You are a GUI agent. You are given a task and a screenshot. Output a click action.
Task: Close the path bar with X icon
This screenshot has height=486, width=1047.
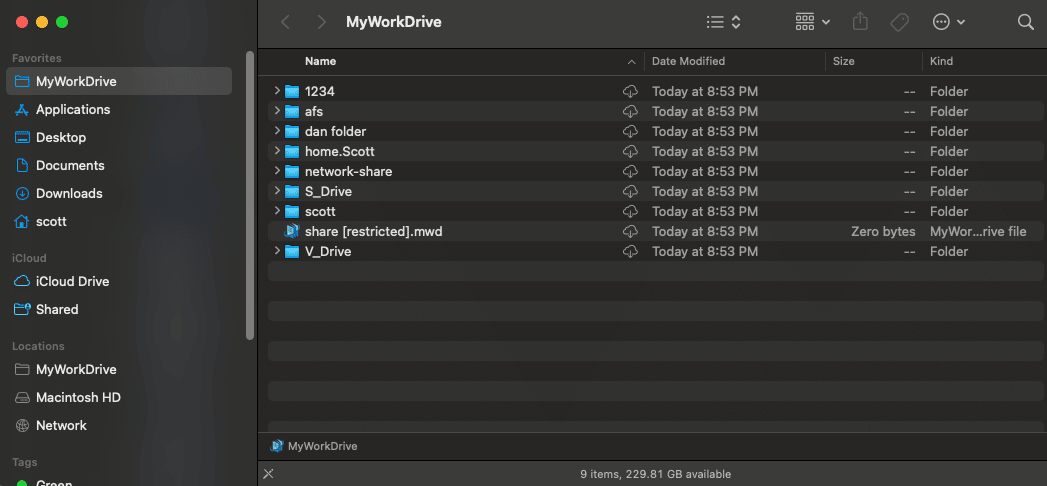(x=267, y=474)
